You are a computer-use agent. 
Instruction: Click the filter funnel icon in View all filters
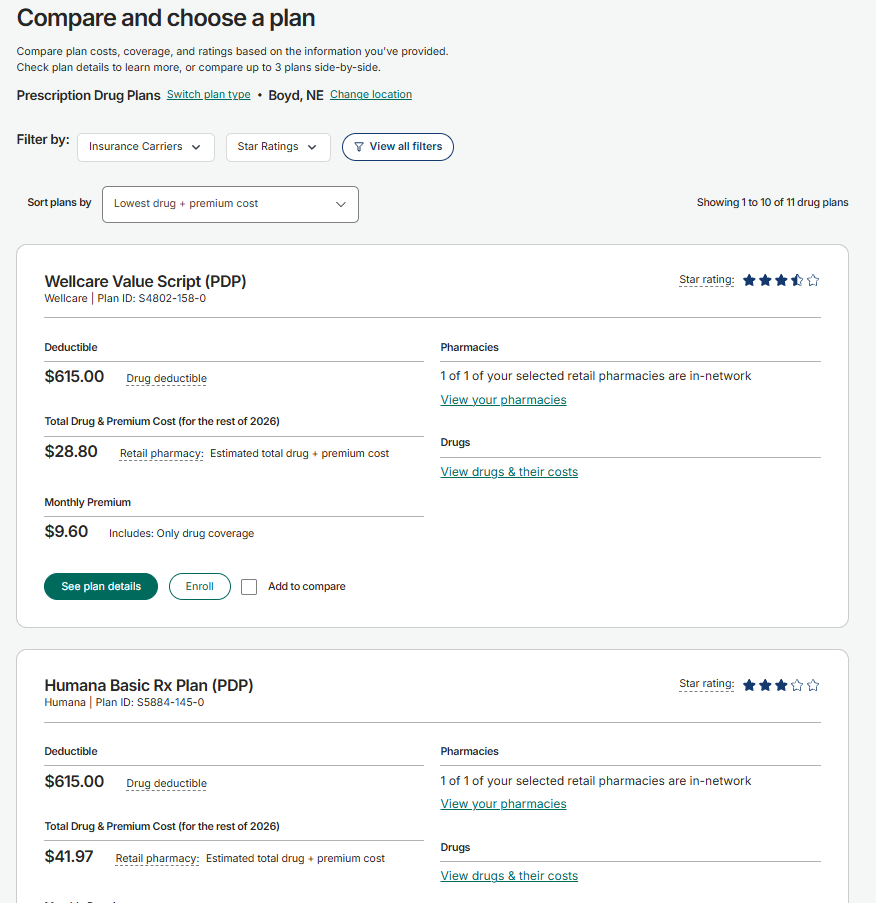(x=359, y=147)
